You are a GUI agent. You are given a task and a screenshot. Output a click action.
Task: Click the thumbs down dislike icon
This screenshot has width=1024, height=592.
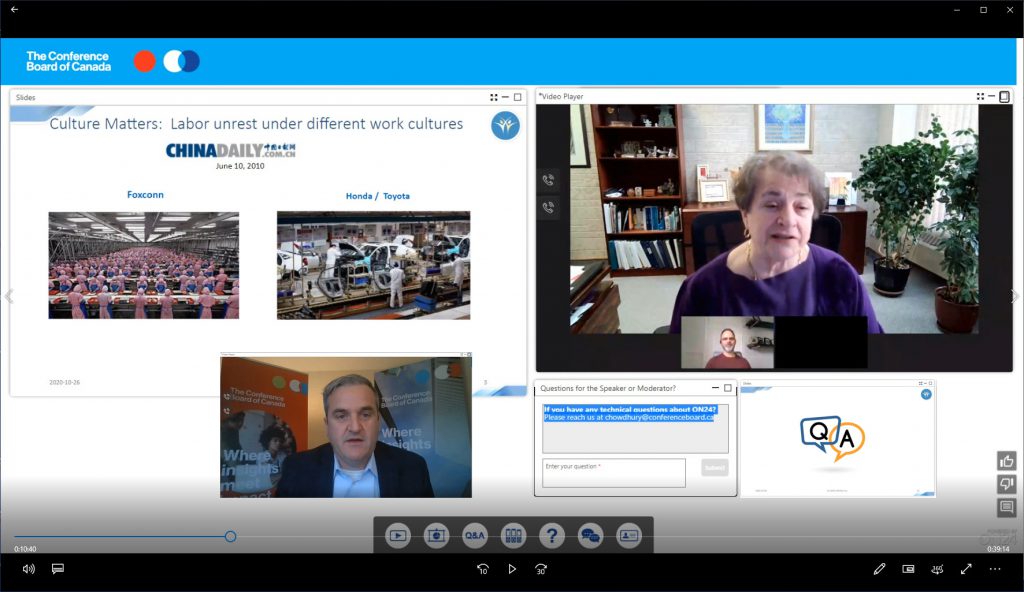click(1006, 484)
